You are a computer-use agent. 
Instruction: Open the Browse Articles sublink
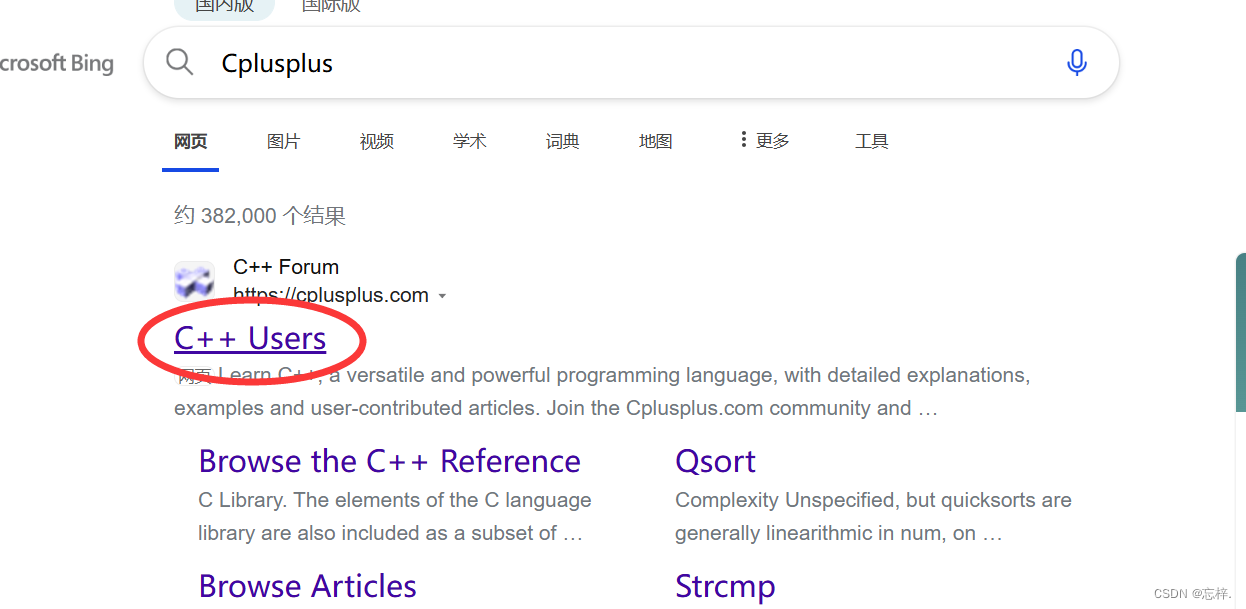coord(307,586)
